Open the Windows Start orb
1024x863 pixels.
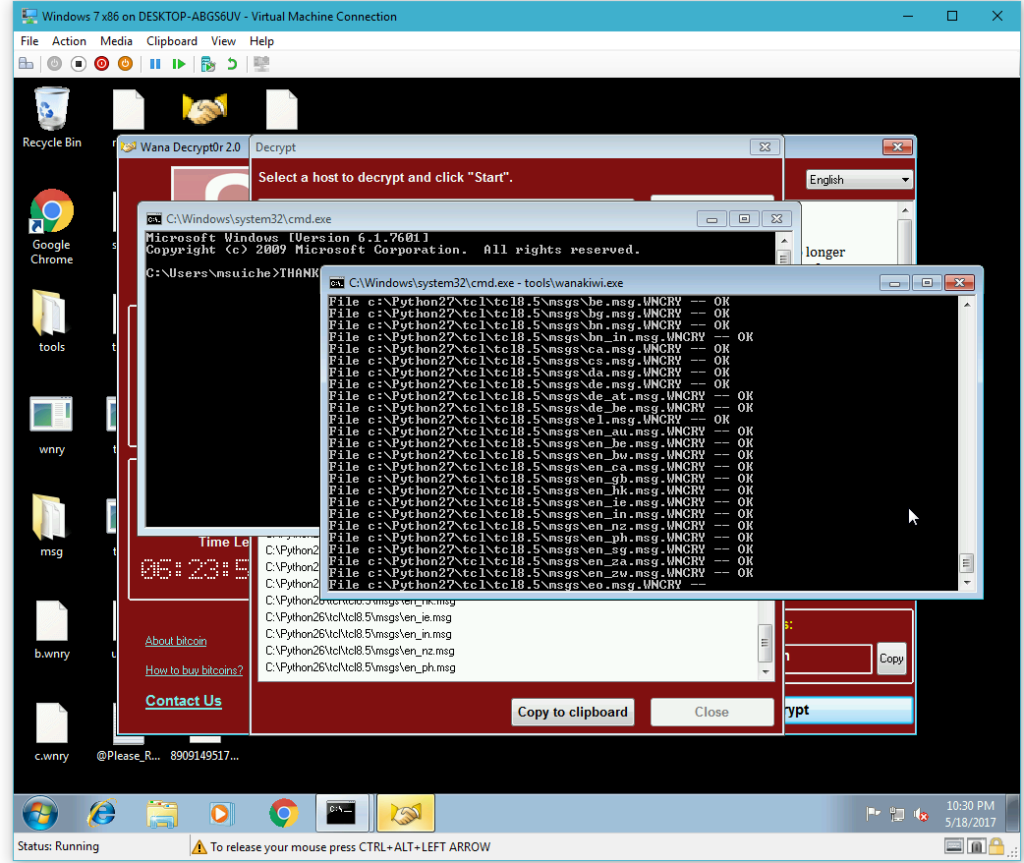tap(39, 813)
